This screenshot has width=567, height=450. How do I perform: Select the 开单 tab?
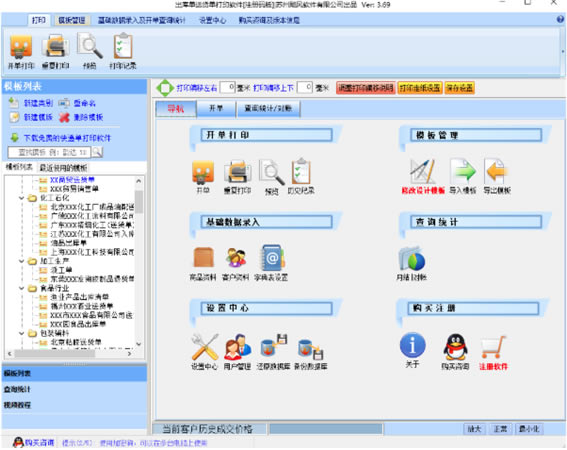216,108
